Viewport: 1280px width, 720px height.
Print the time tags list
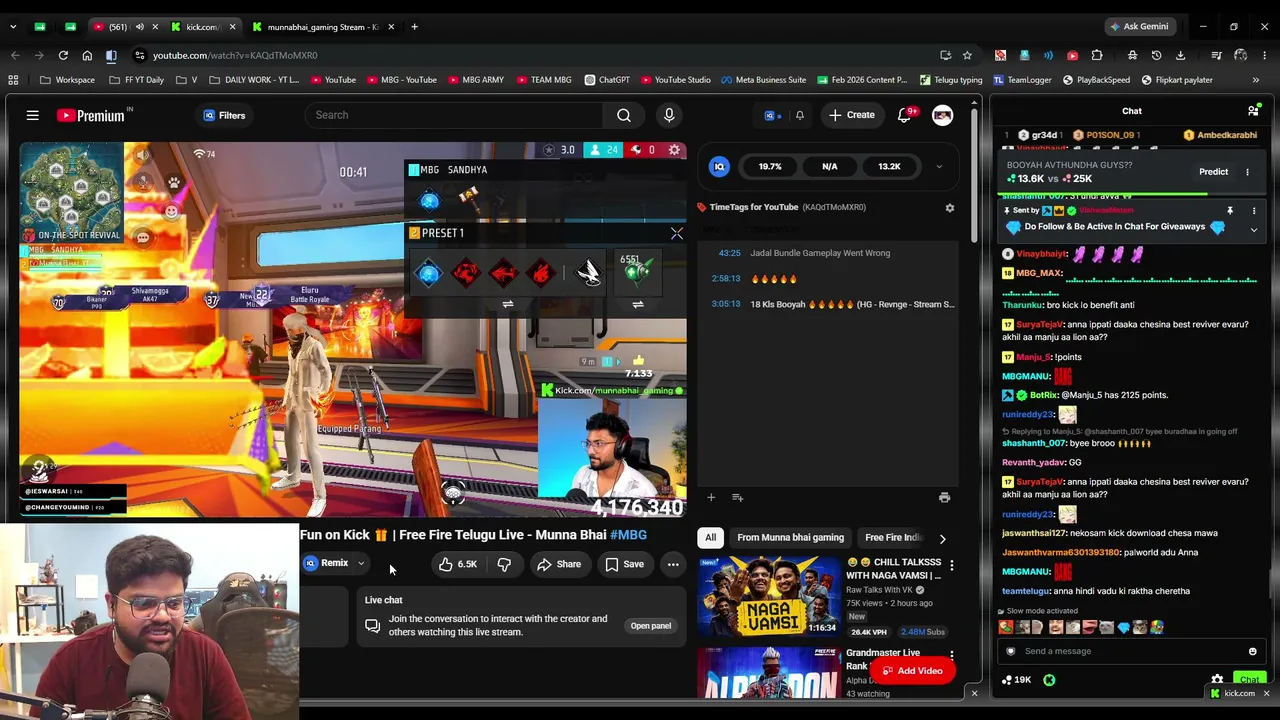coord(944,497)
